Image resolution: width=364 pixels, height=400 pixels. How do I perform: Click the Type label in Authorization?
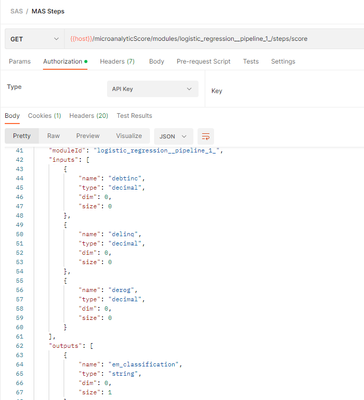click(x=14, y=87)
